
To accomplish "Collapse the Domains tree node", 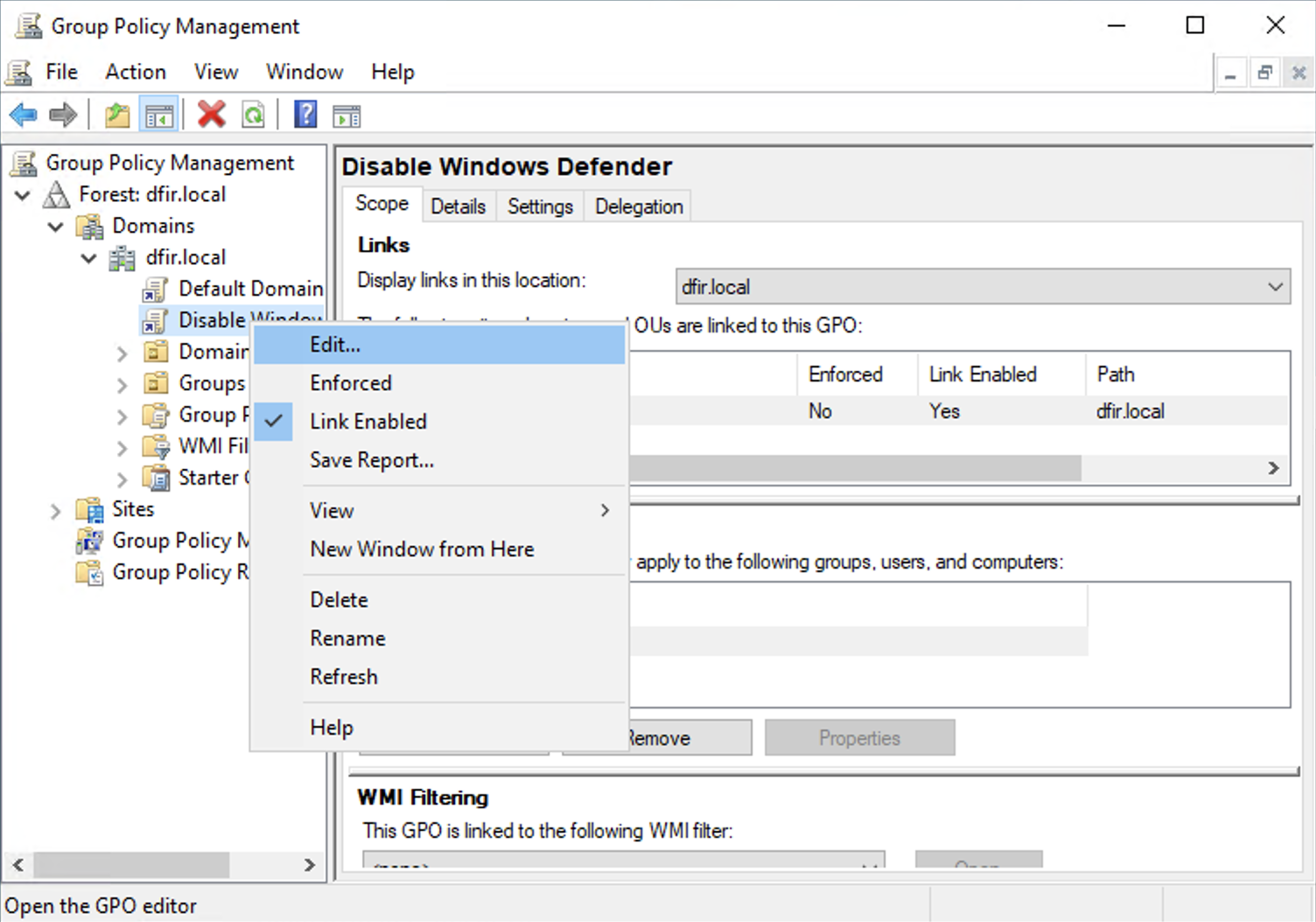I will [56, 227].
